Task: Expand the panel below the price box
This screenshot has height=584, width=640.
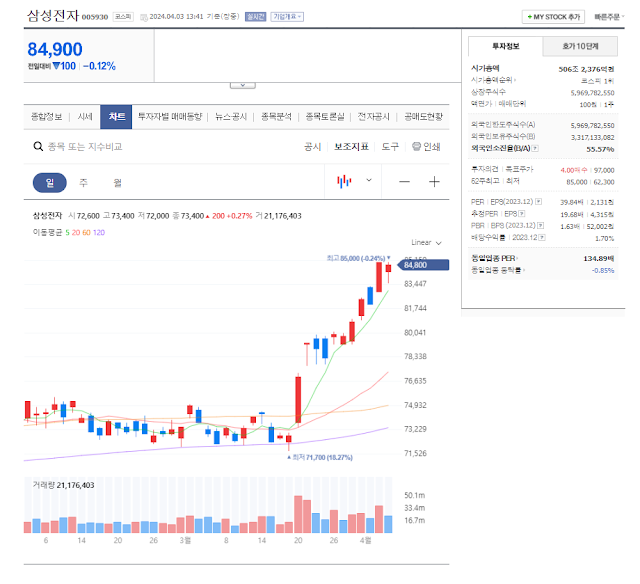Action: click(243, 85)
